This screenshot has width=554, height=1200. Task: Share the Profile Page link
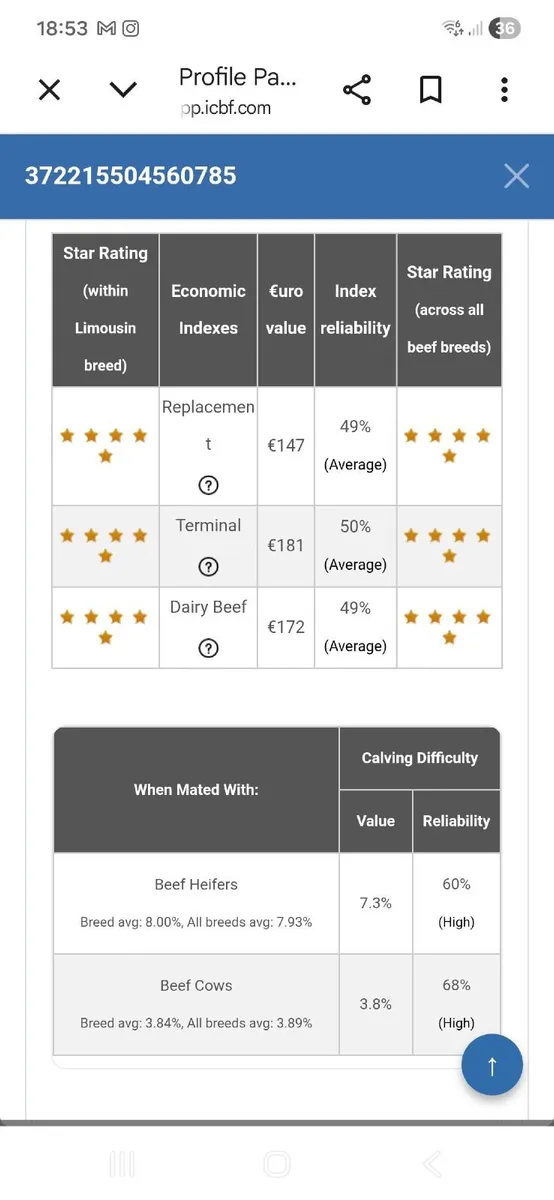(357, 90)
